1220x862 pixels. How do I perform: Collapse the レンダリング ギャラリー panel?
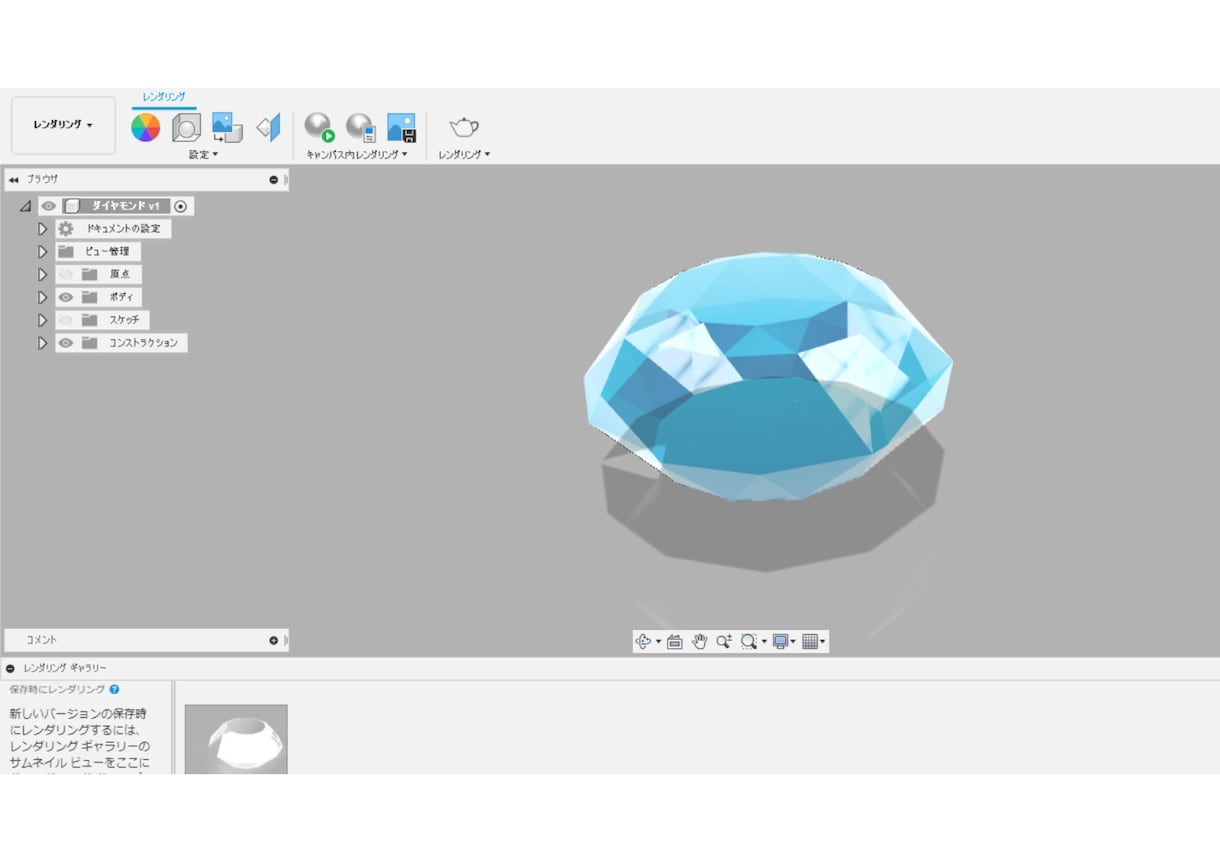10,668
